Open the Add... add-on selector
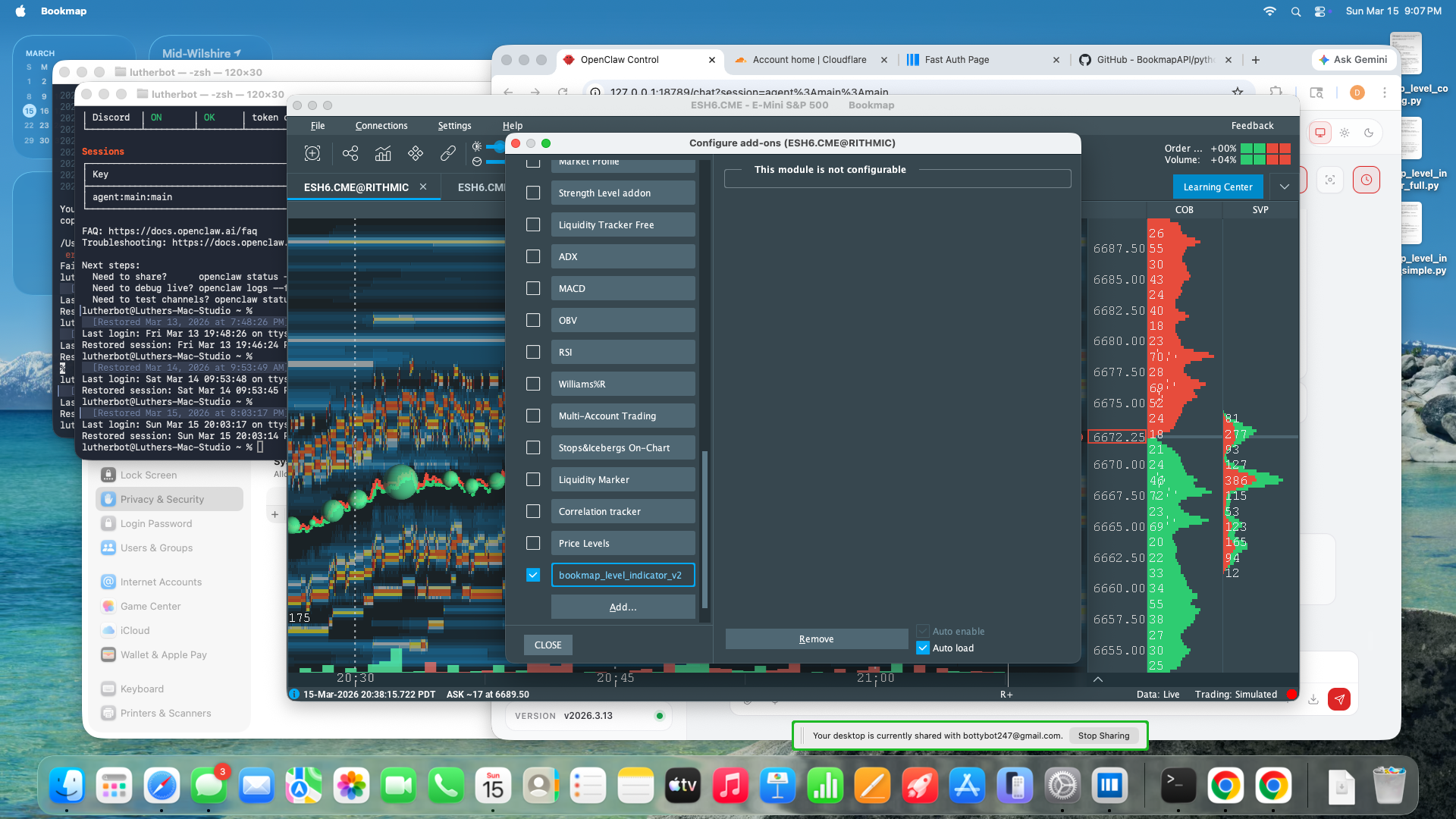This screenshot has height=819, width=1456. click(623, 607)
